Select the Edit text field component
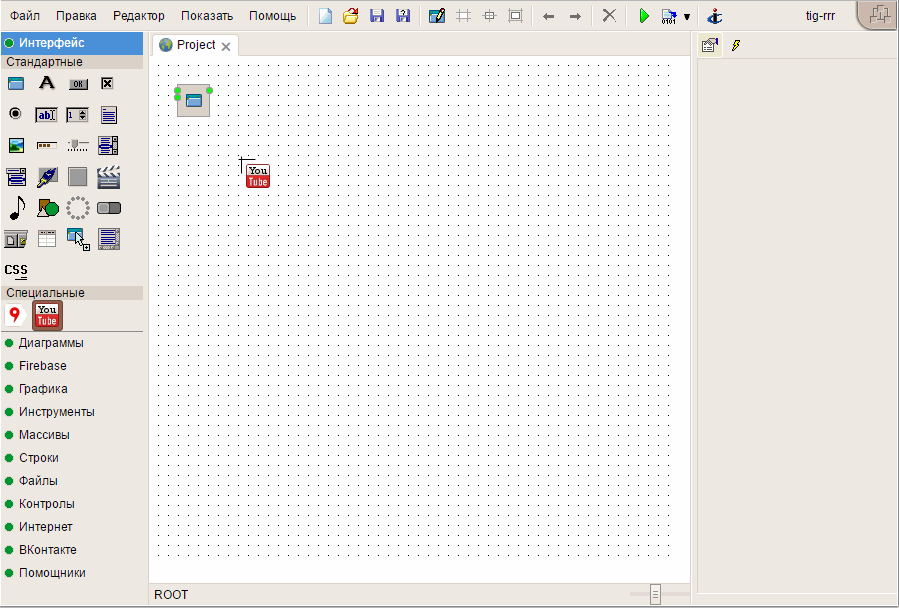This screenshot has width=899, height=608. (46, 115)
